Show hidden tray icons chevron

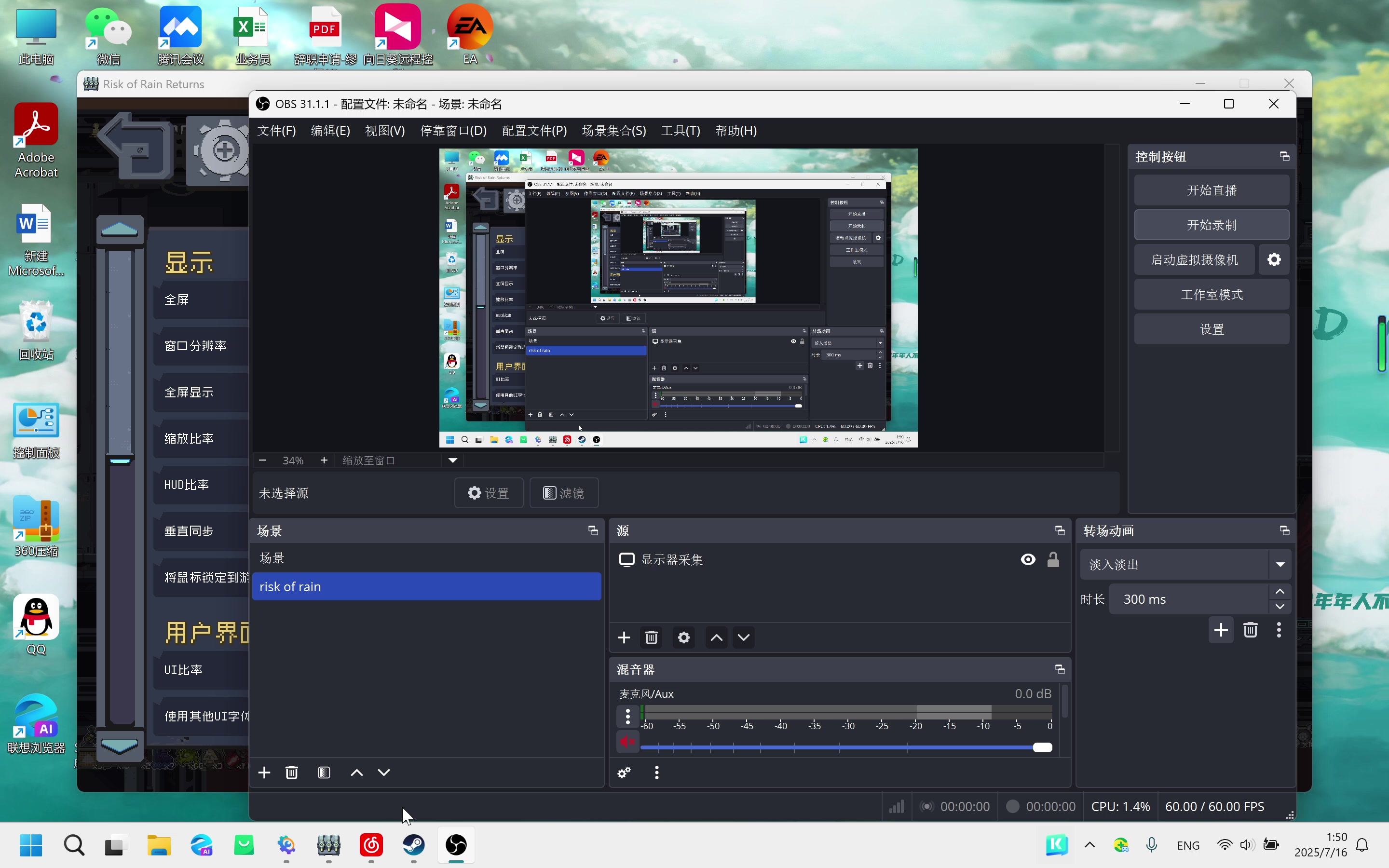(x=1089, y=845)
